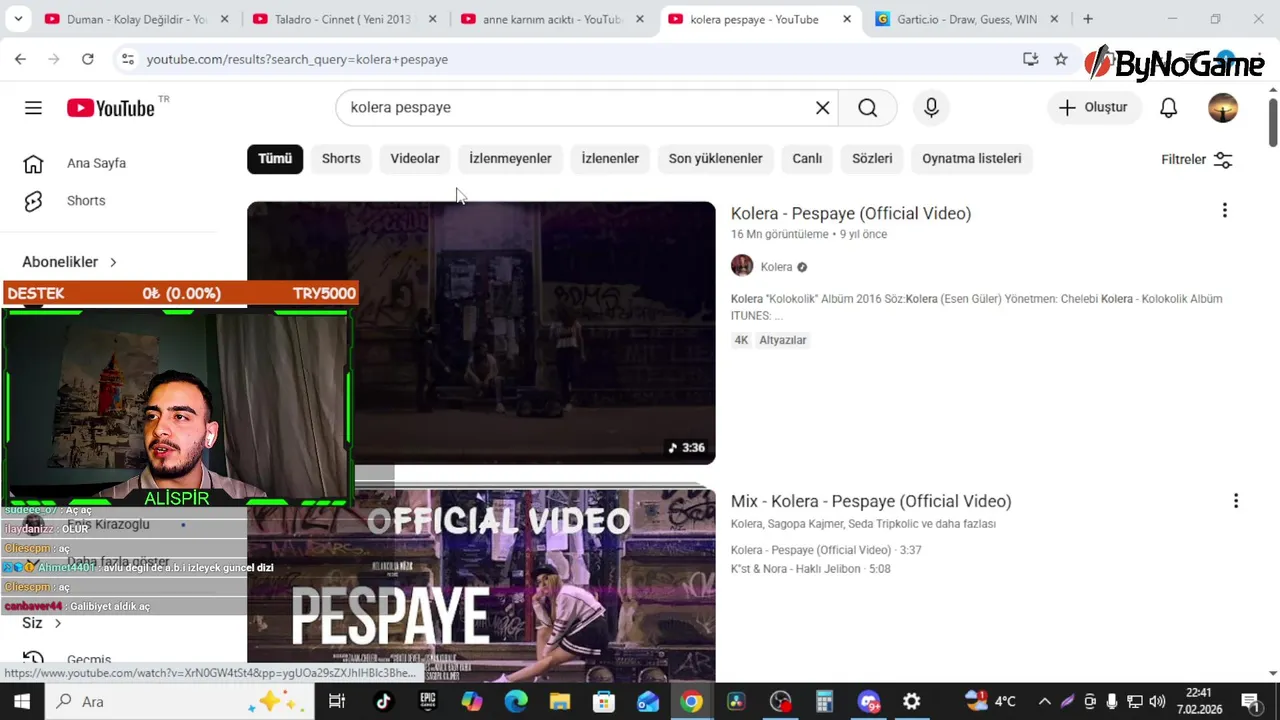Open Task View on the taskbar

(x=337, y=701)
